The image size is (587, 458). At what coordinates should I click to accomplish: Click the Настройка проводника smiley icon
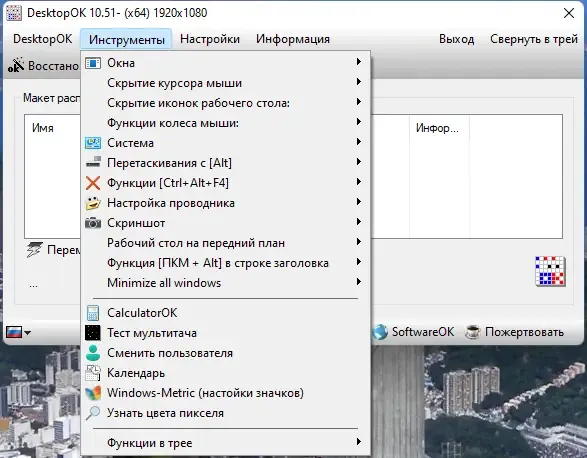point(93,203)
